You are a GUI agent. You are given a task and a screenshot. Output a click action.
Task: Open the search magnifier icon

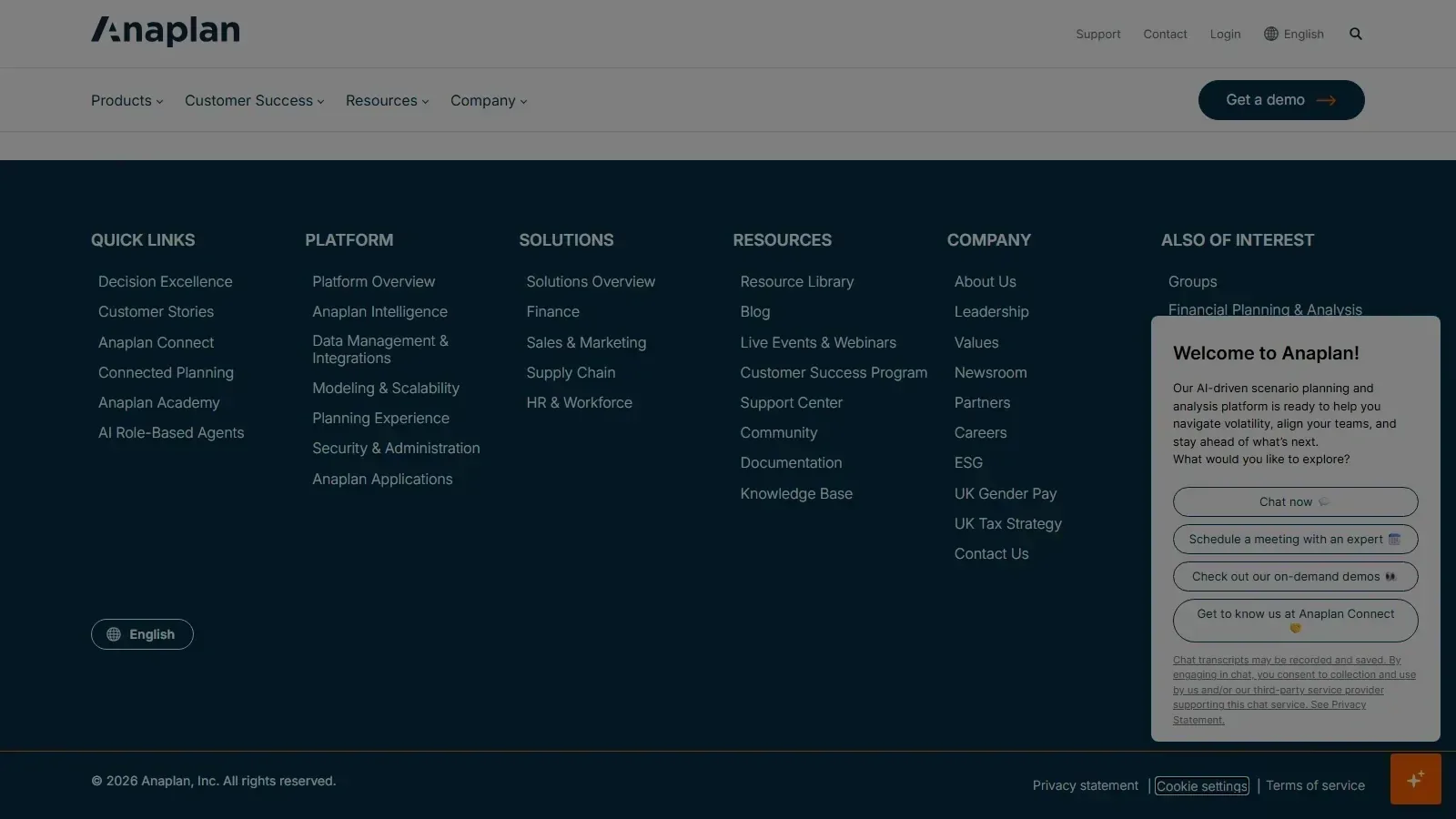1356,34
